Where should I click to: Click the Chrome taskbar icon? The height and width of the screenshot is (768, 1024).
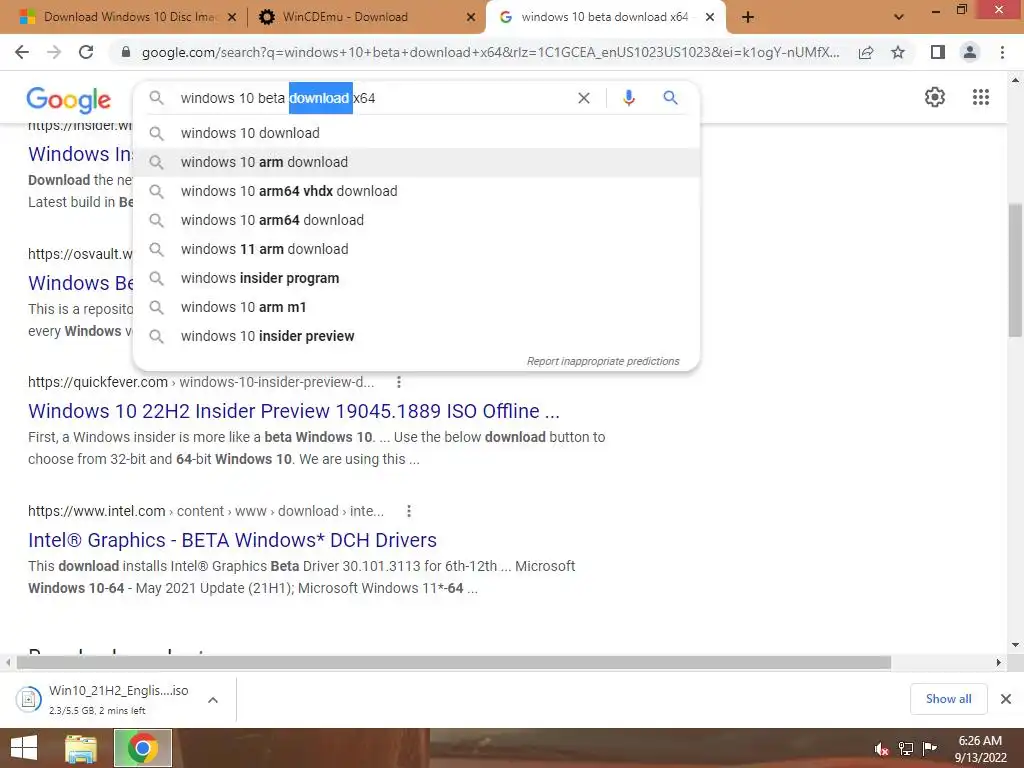(x=142, y=748)
